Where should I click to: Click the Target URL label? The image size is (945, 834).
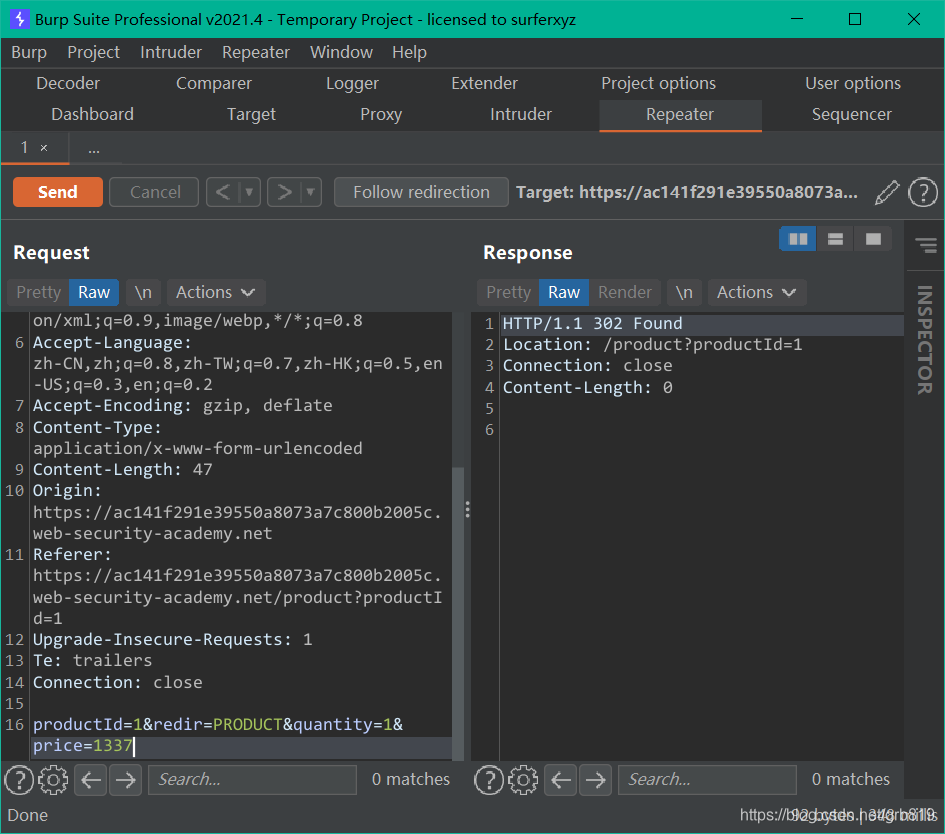coord(687,192)
